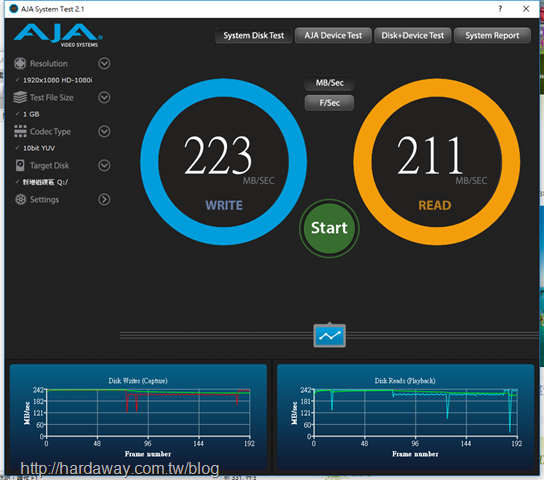Click the WRITE gauge label

[x=224, y=205]
